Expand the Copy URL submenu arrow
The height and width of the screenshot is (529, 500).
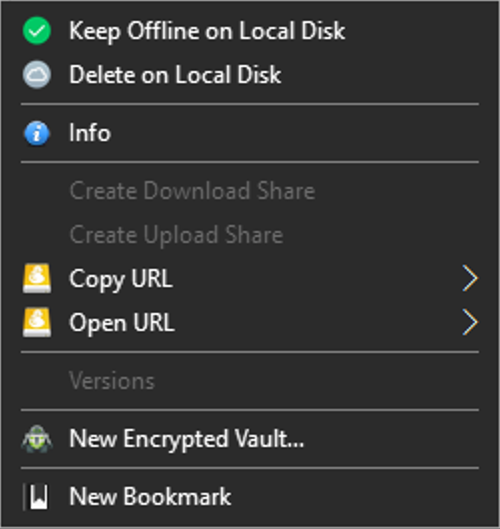470,278
